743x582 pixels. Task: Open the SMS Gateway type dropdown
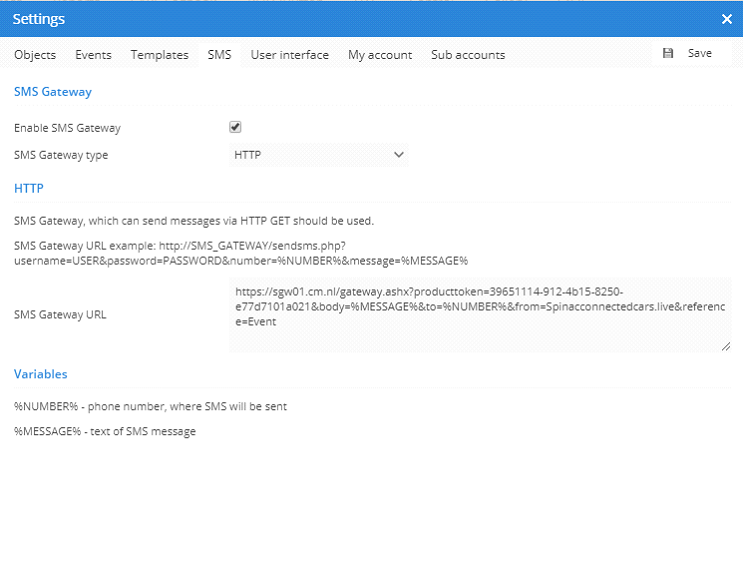pos(318,155)
